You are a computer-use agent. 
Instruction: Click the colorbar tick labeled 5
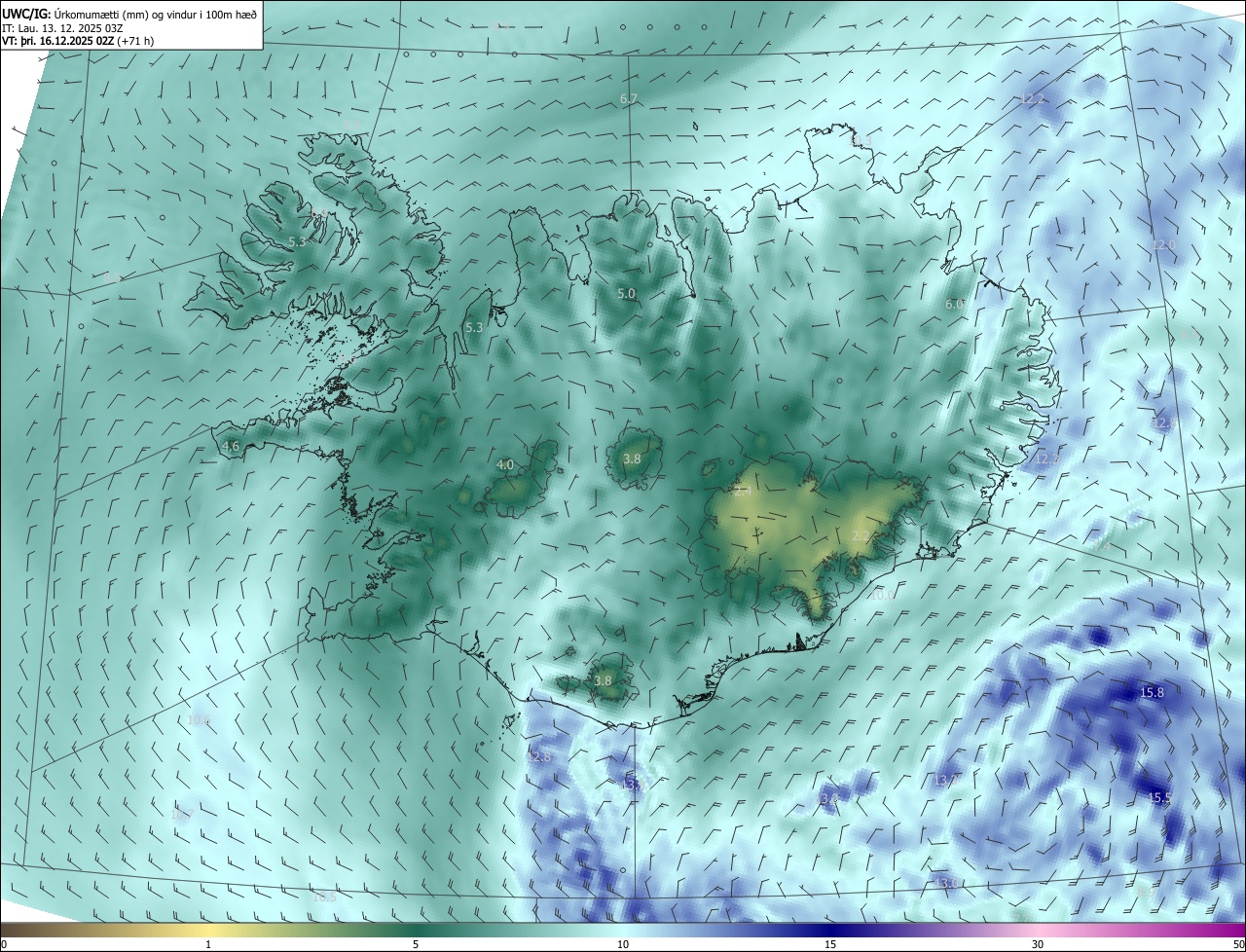[x=416, y=944]
